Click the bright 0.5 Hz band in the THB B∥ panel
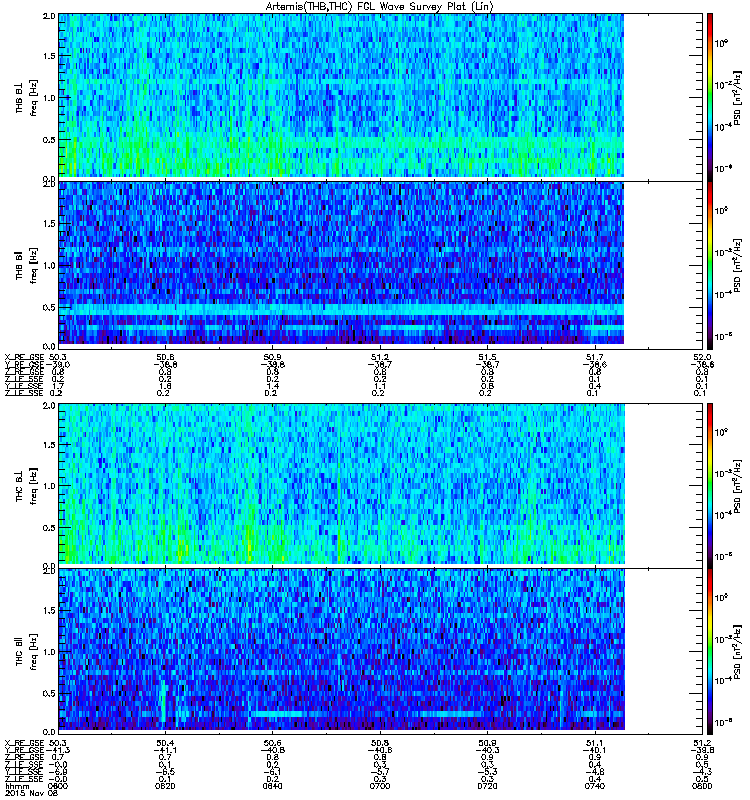The width and height of the screenshot is (750, 800). [341, 309]
